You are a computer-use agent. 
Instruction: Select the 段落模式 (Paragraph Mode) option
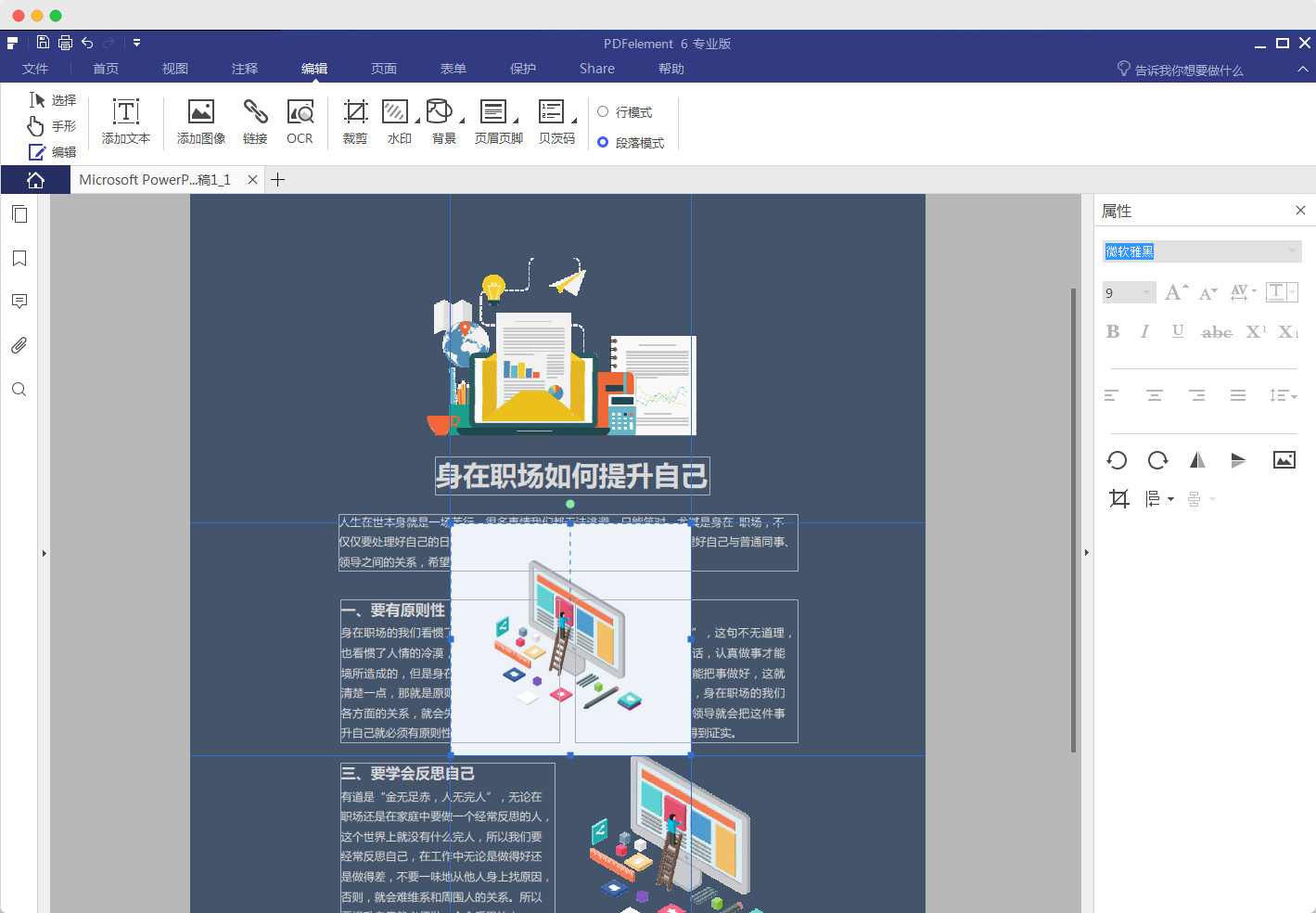pos(632,142)
